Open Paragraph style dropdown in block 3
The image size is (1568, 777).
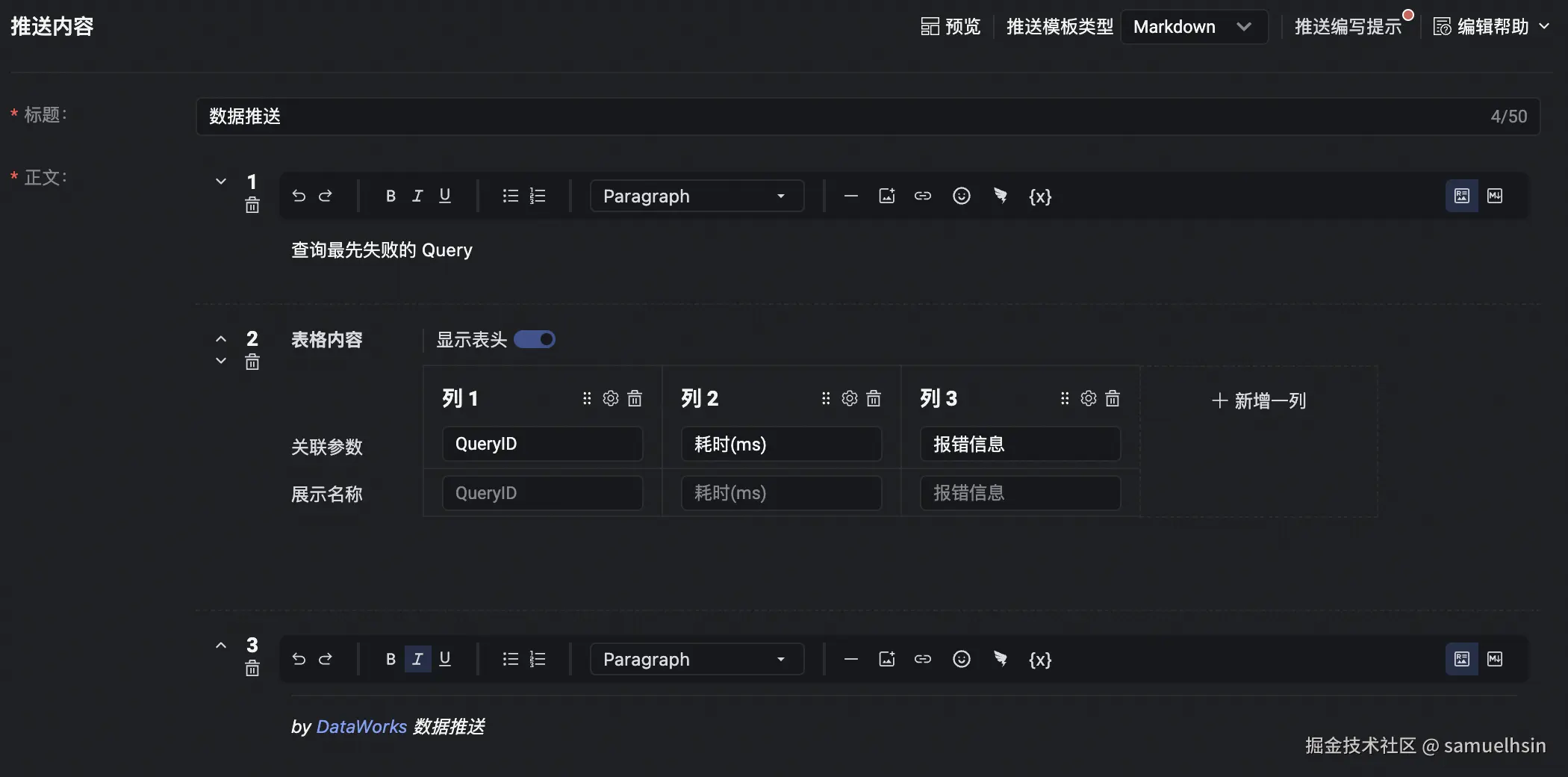coord(697,659)
